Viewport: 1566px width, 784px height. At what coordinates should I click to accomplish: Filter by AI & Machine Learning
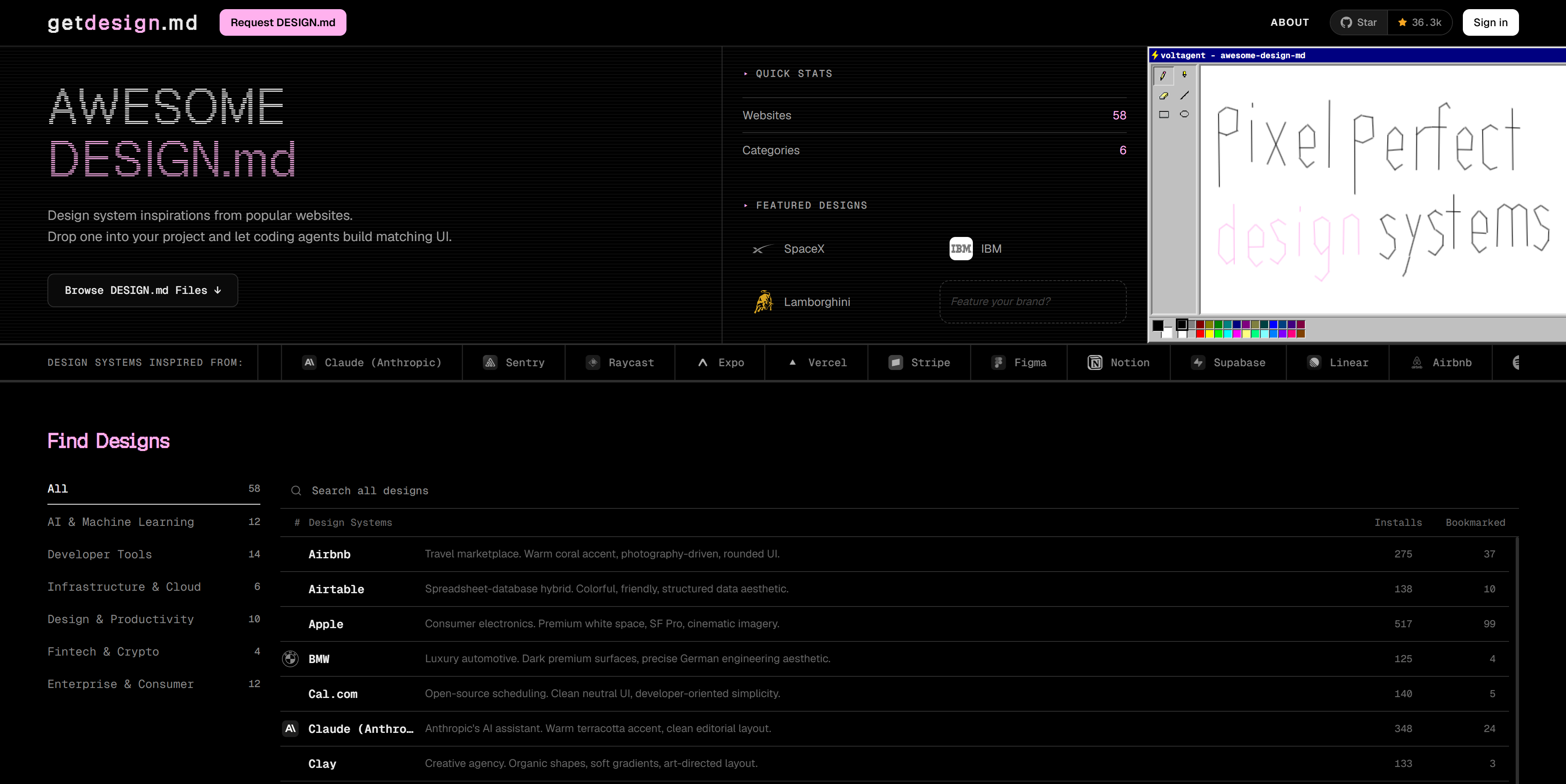[154, 521]
